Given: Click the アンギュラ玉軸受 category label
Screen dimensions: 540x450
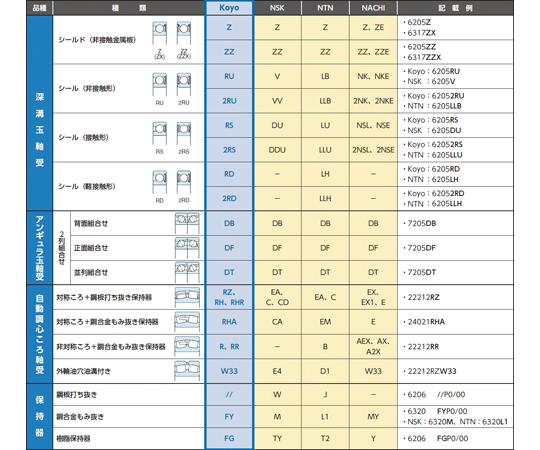Looking at the screenshot, I should (x=40, y=248).
